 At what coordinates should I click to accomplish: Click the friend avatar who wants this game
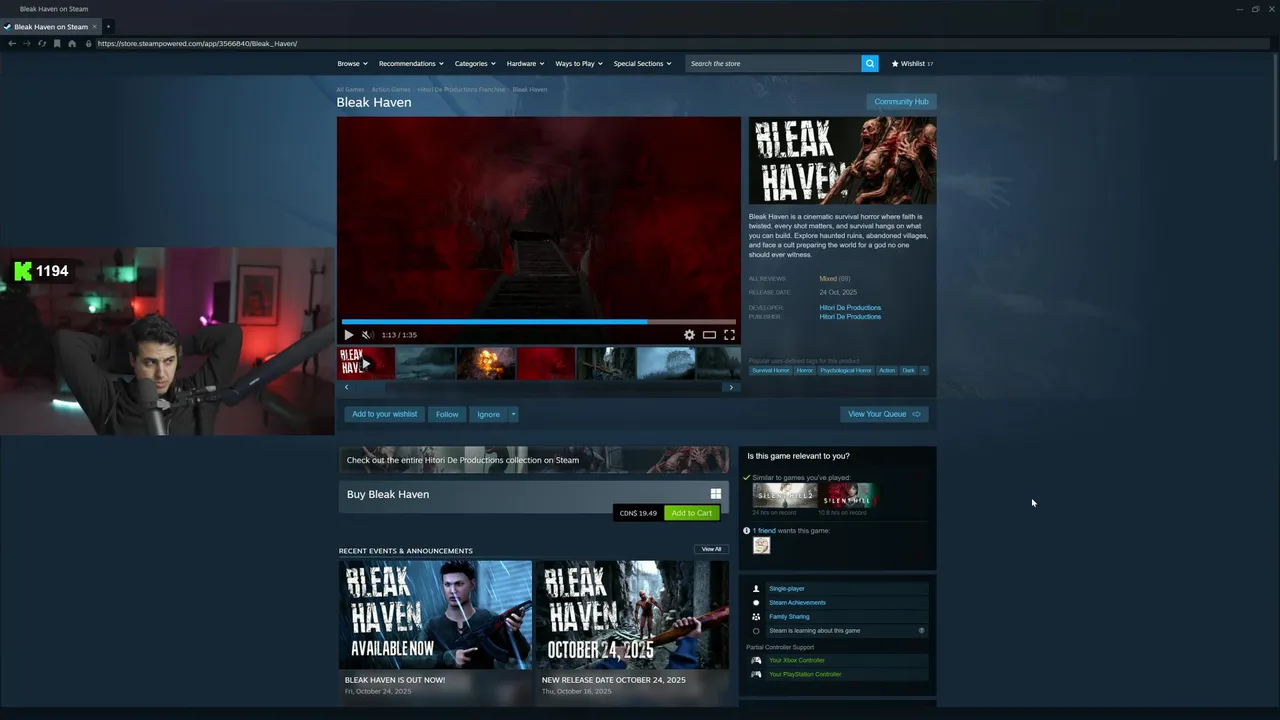[761, 545]
